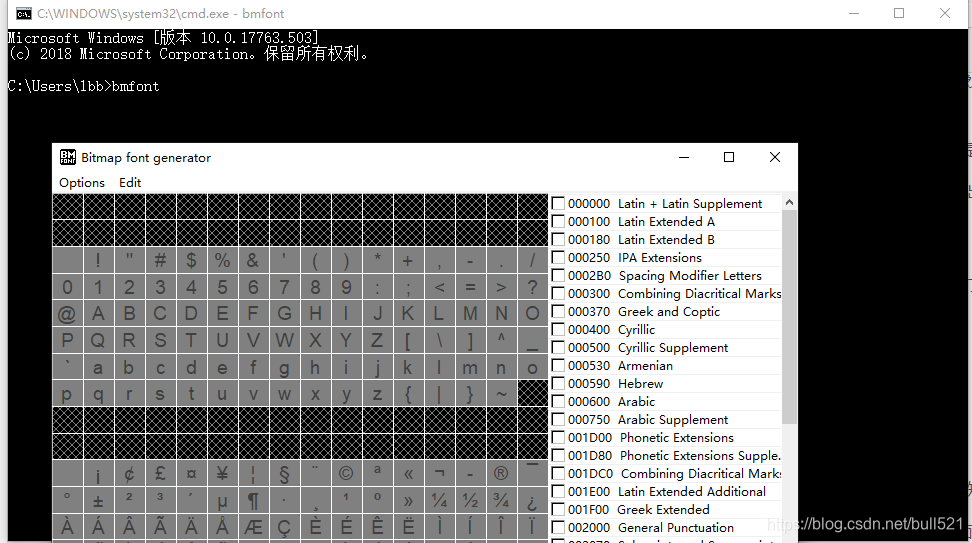Select the $ glyph cell
The height and width of the screenshot is (543, 972).
point(192,260)
